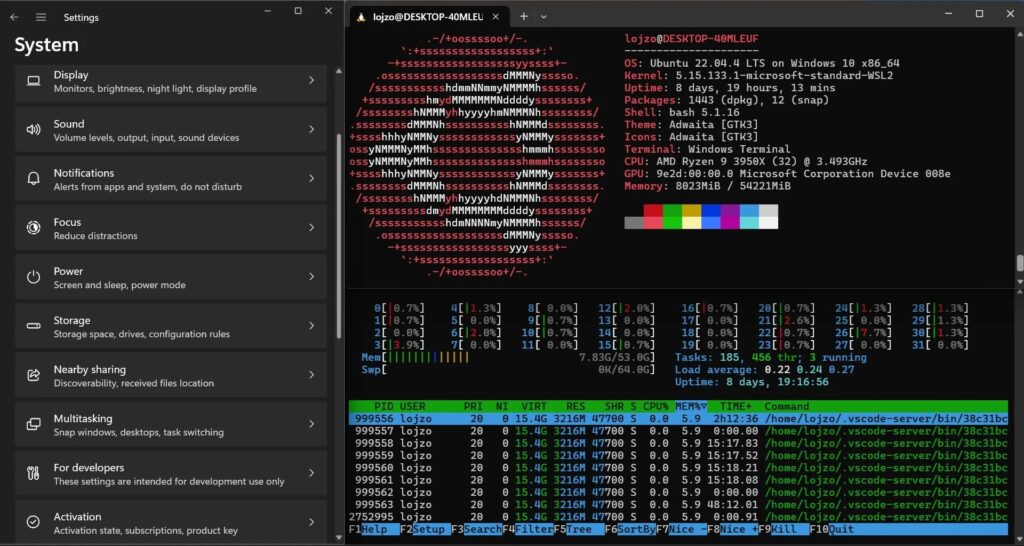1024x546 pixels.
Task: Sort htop by TIME+ column header
Action: point(736,406)
